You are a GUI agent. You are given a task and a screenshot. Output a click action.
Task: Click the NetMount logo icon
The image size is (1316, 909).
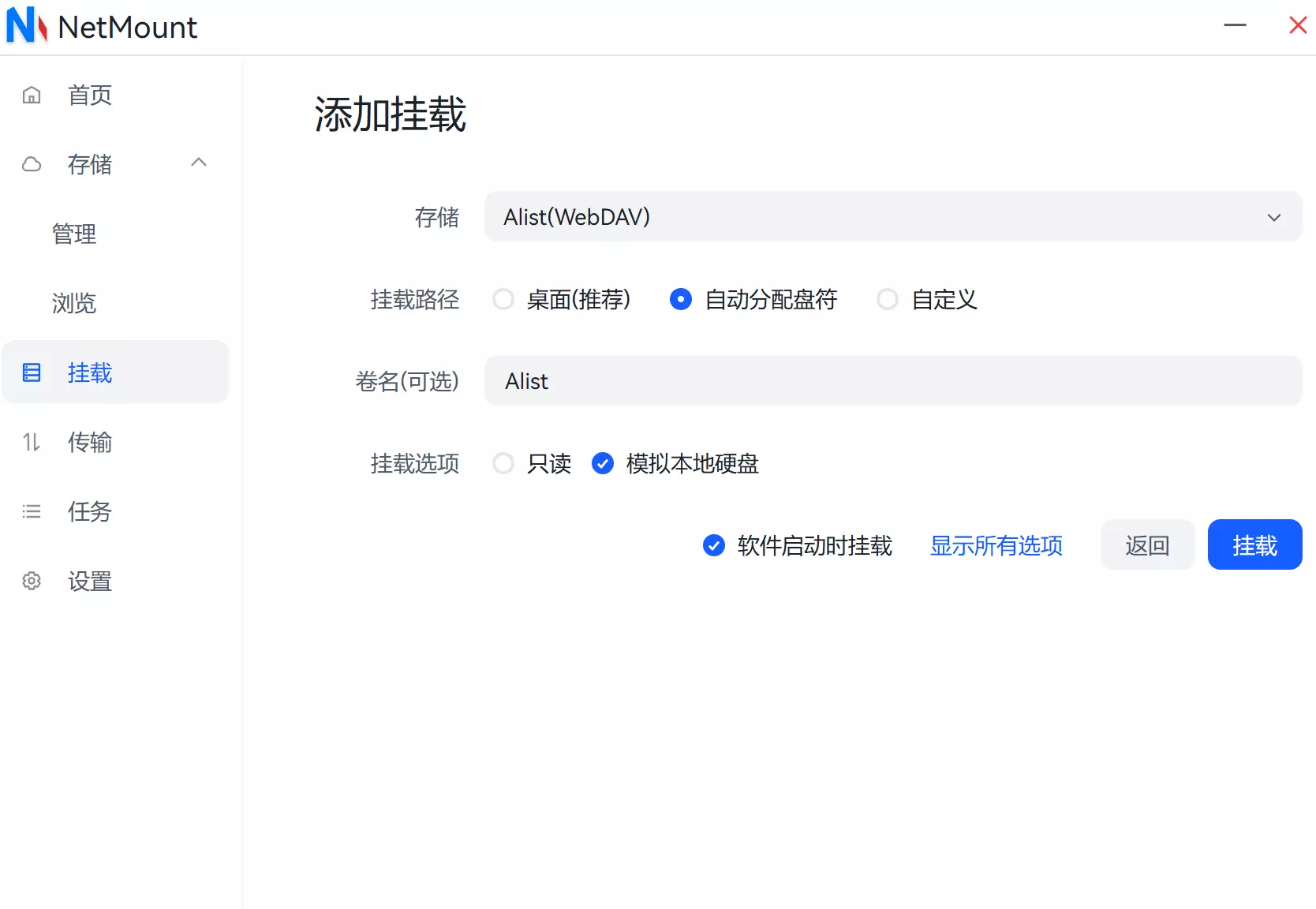point(26,25)
